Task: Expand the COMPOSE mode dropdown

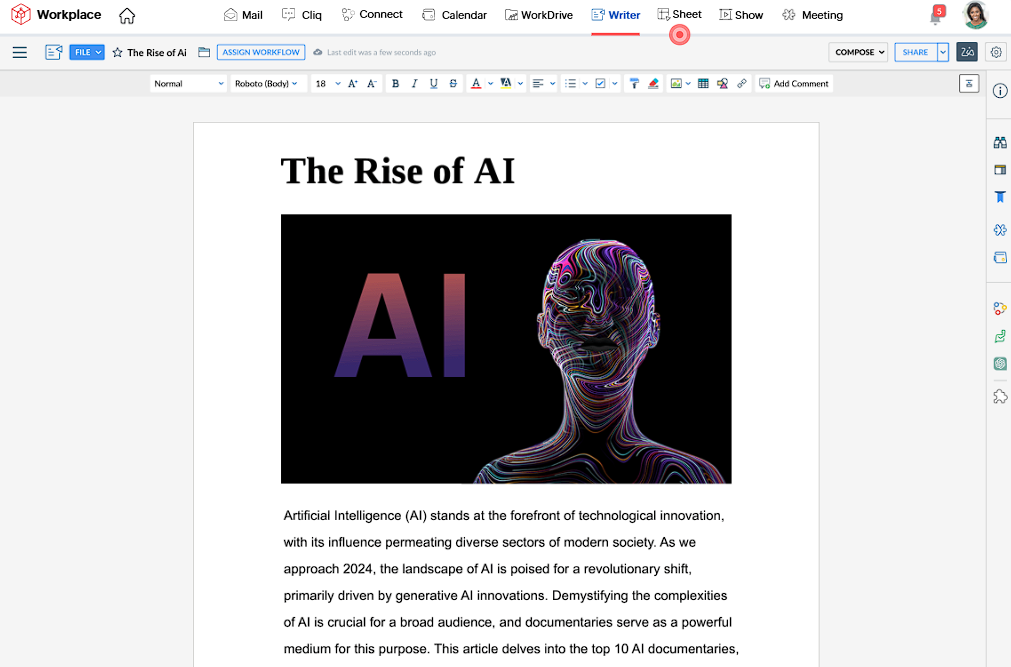Action: click(x=860, y=52)
